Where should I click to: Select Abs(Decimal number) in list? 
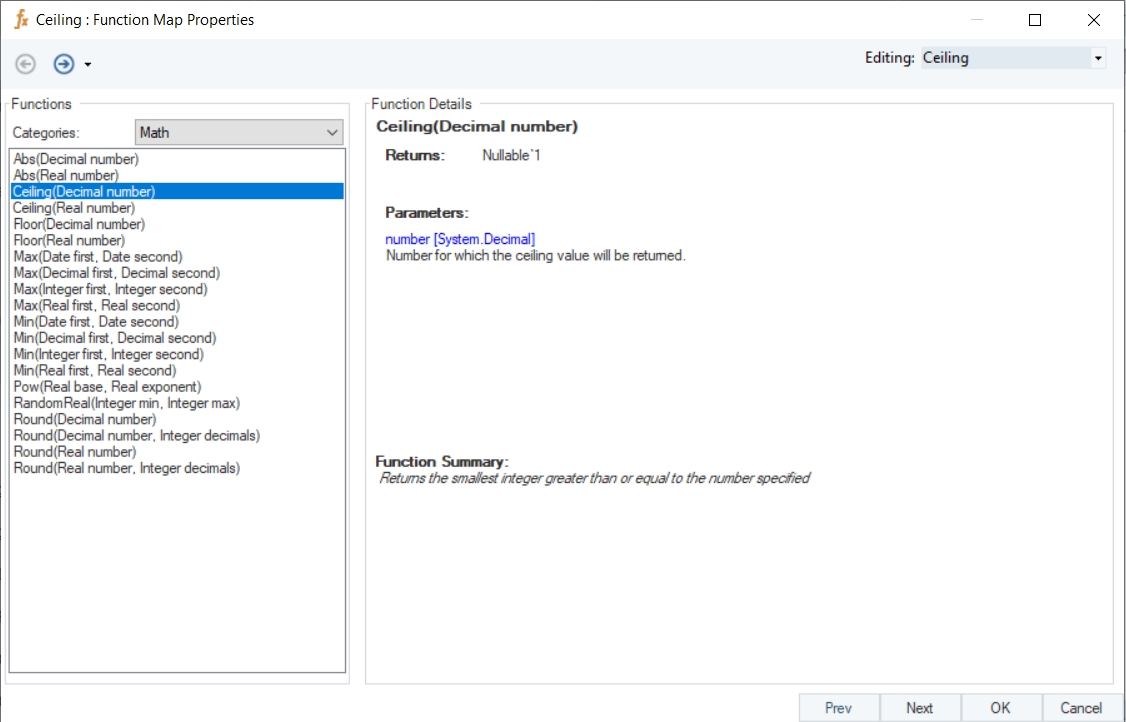click(76, 159)
